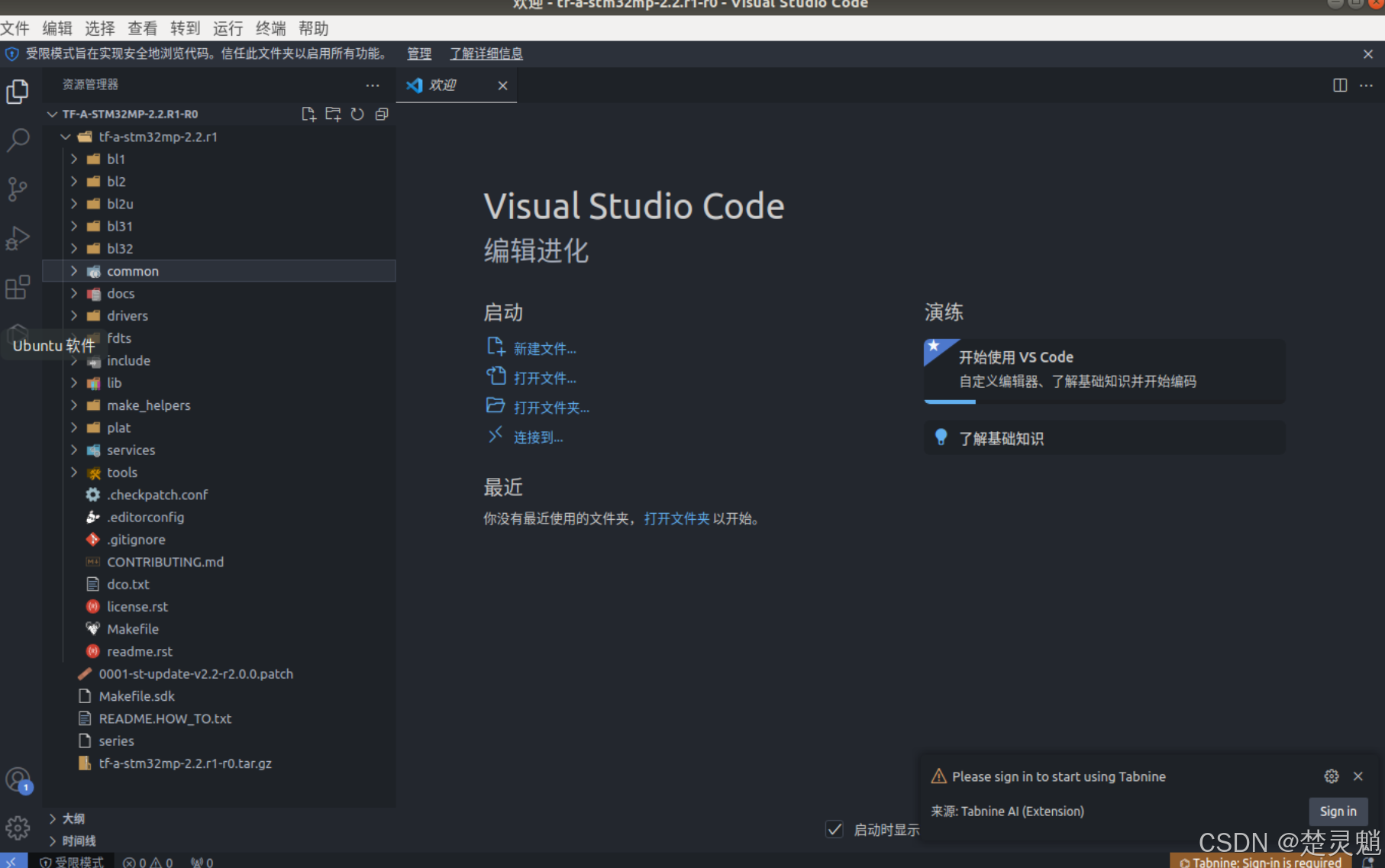The height and width of the screenshot is (868, 1385).
Task: Click the 管理 link in trust banner
Action: (x=419, y=54)
